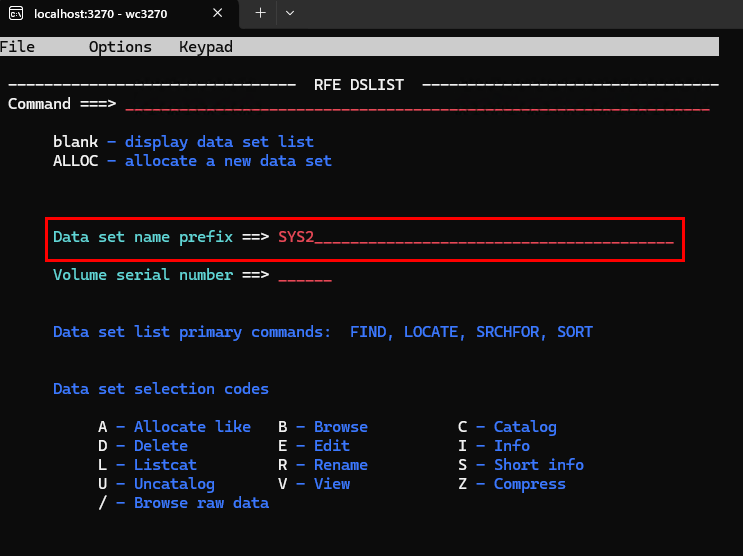Screen dimensions: 743x556
Task: Click the 'Allocate like' selection code
Action: [192, 427]
